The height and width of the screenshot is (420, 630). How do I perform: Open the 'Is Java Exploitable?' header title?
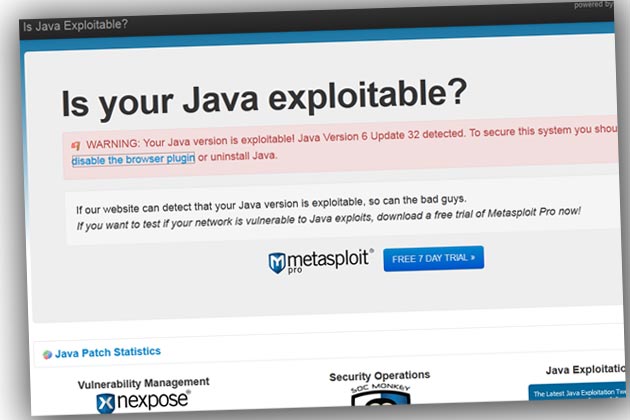pos(75,26)
